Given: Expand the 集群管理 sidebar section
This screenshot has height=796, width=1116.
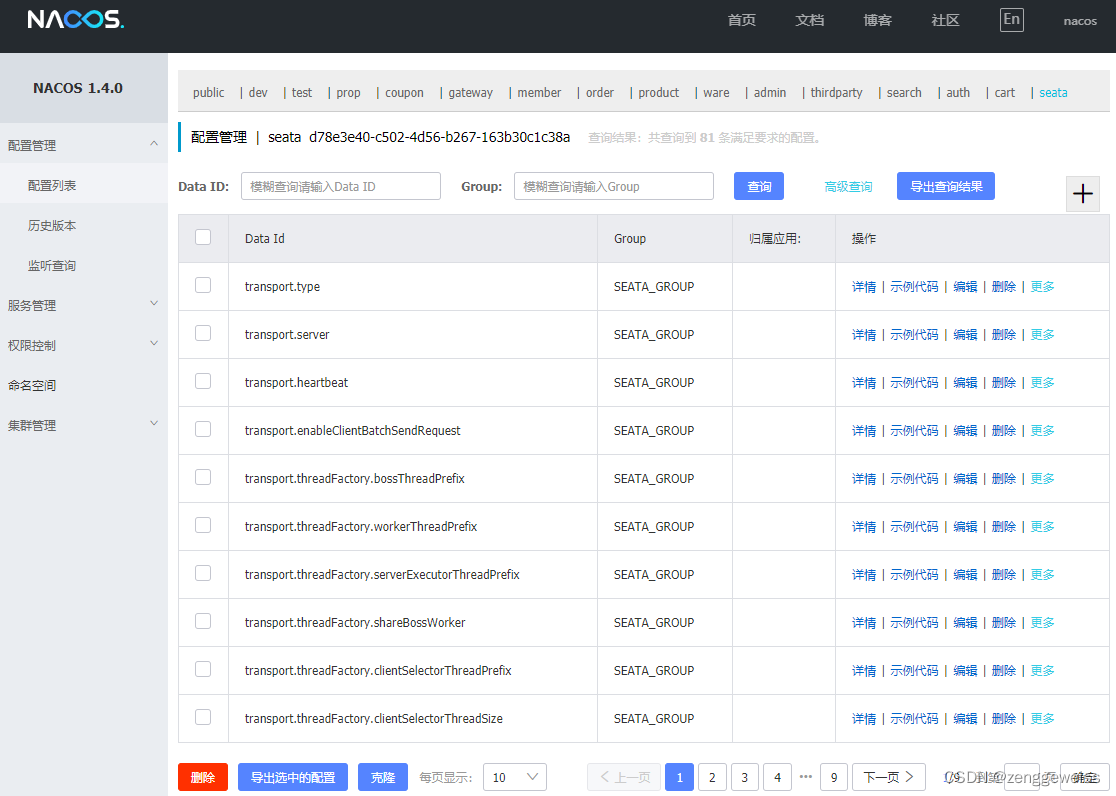Looking at the screenshot, I should coord(83,425).
